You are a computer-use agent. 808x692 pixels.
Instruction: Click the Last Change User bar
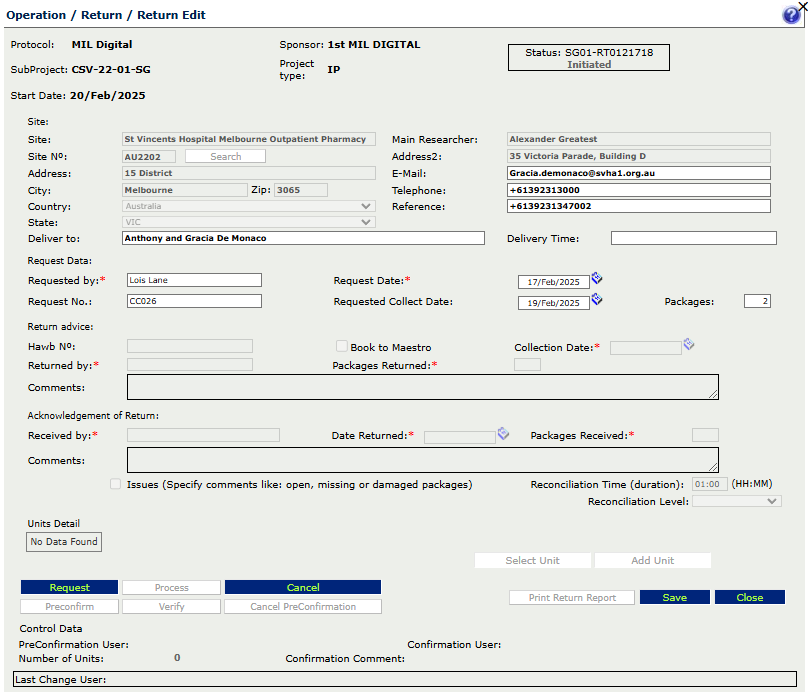[405, 679]
